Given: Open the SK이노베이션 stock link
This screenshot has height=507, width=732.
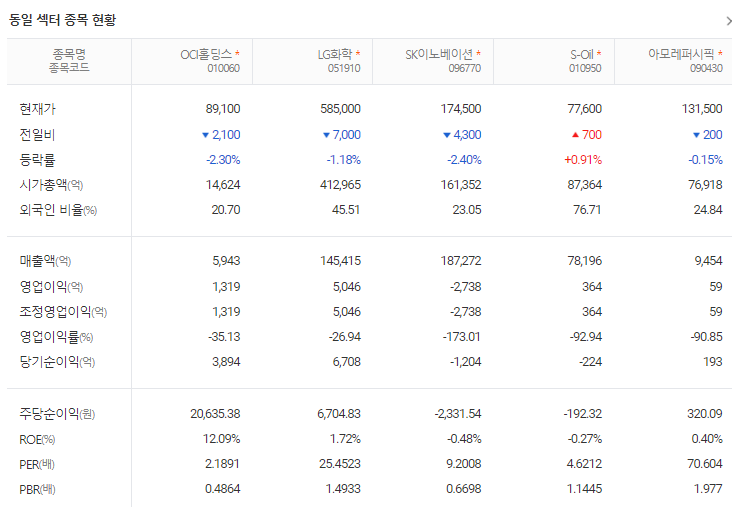Looking at the screenshot, I should click(439, 55).
